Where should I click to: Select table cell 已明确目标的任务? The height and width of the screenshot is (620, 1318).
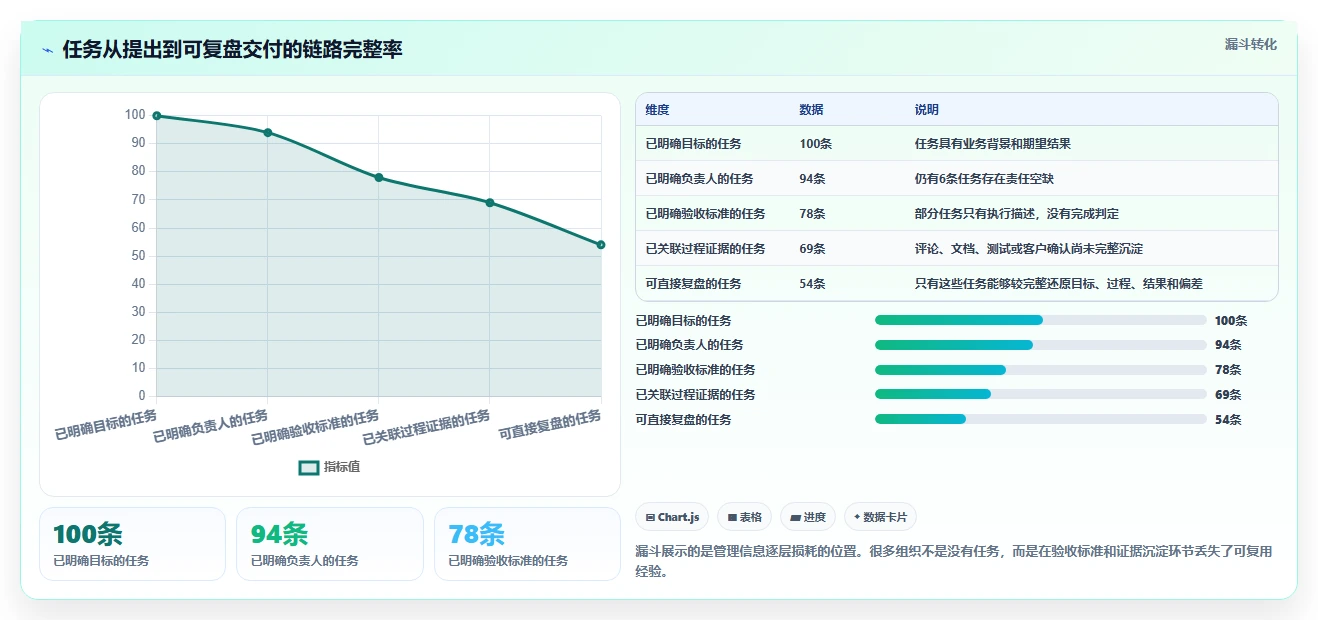(694, 144)
